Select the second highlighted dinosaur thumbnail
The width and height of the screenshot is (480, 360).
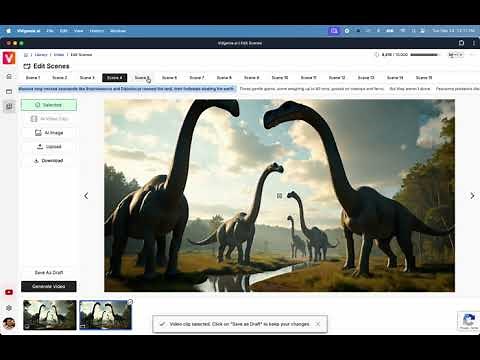[x=105, y=315]
